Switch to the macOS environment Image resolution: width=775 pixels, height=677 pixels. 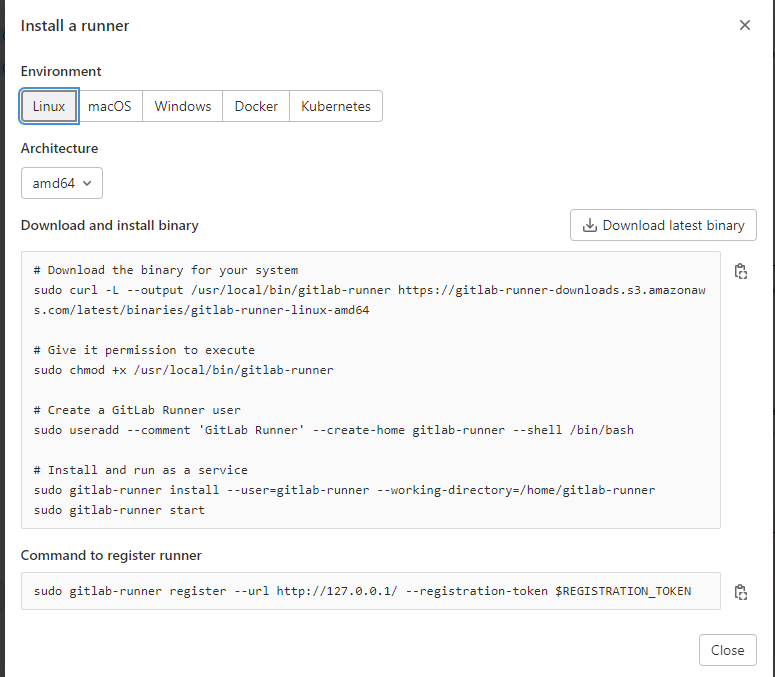(x=110, y=106)
